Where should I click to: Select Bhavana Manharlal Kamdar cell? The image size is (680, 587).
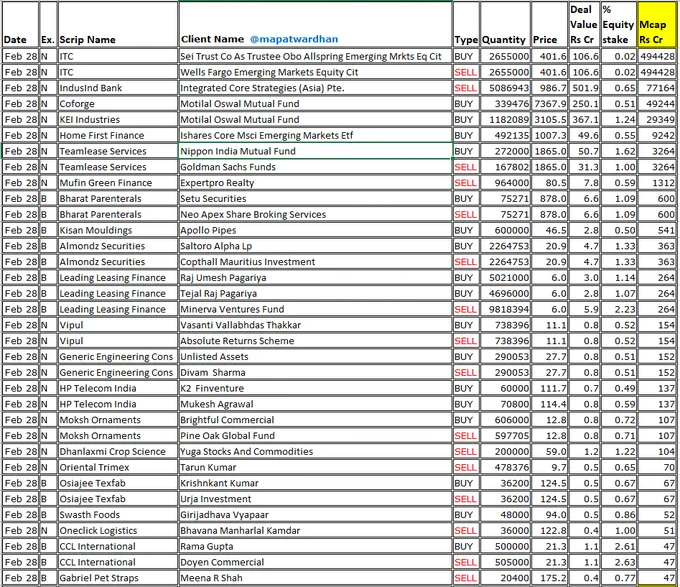point(315,531)
